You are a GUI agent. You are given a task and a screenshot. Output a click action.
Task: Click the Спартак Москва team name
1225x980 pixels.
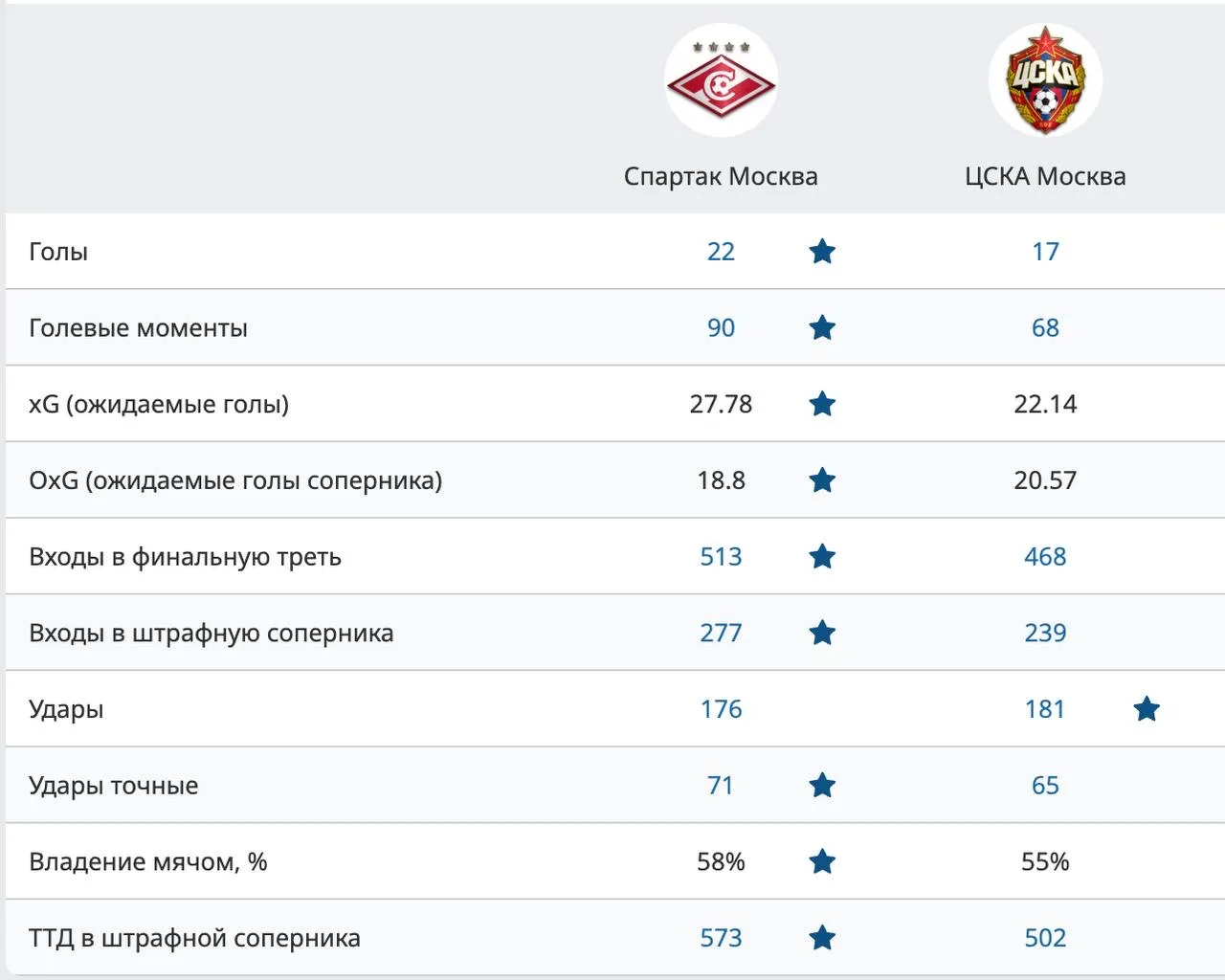click(721, 176)
